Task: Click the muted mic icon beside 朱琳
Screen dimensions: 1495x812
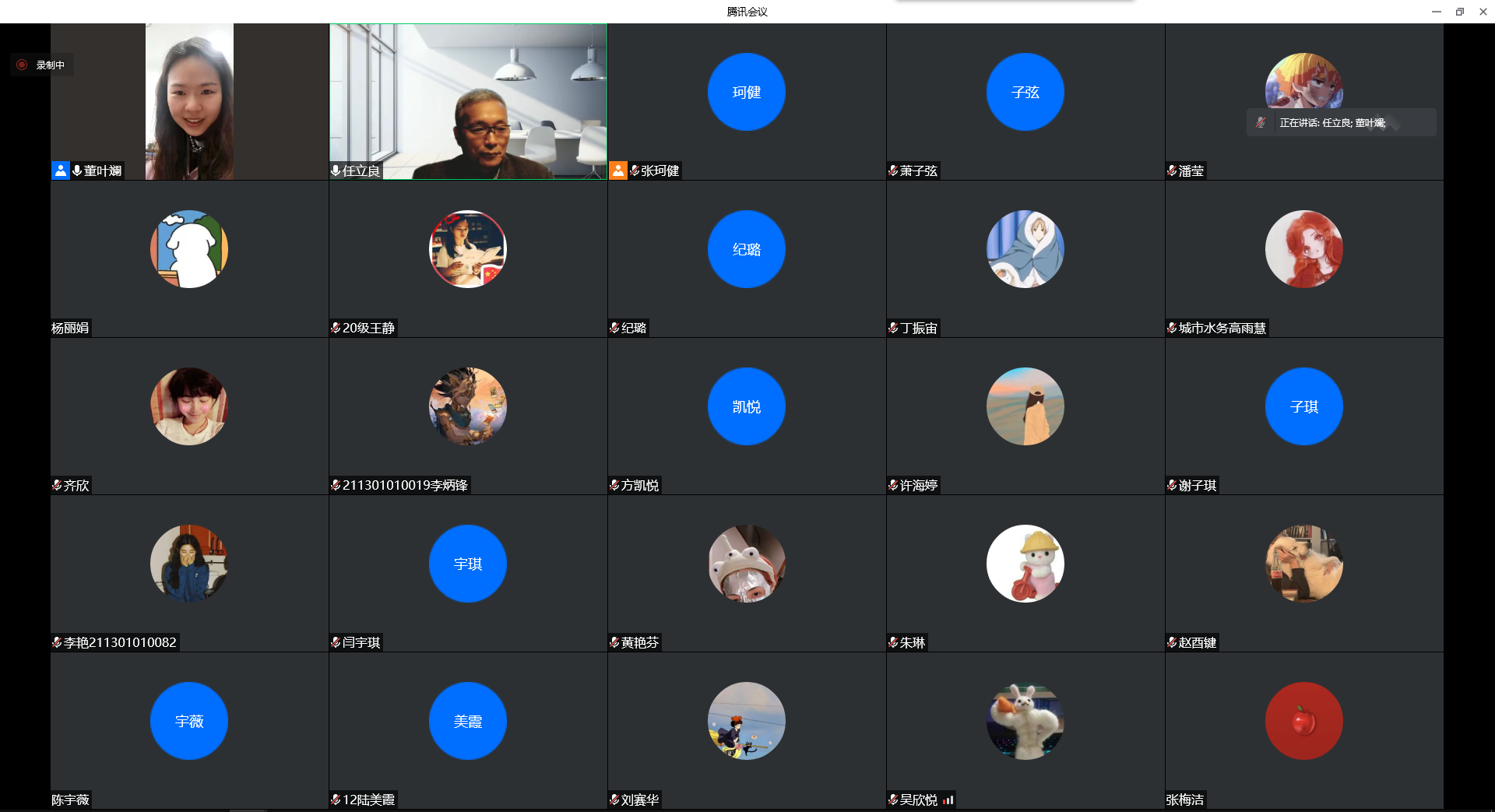Action: pyautogui.click(x=893, y=642)
